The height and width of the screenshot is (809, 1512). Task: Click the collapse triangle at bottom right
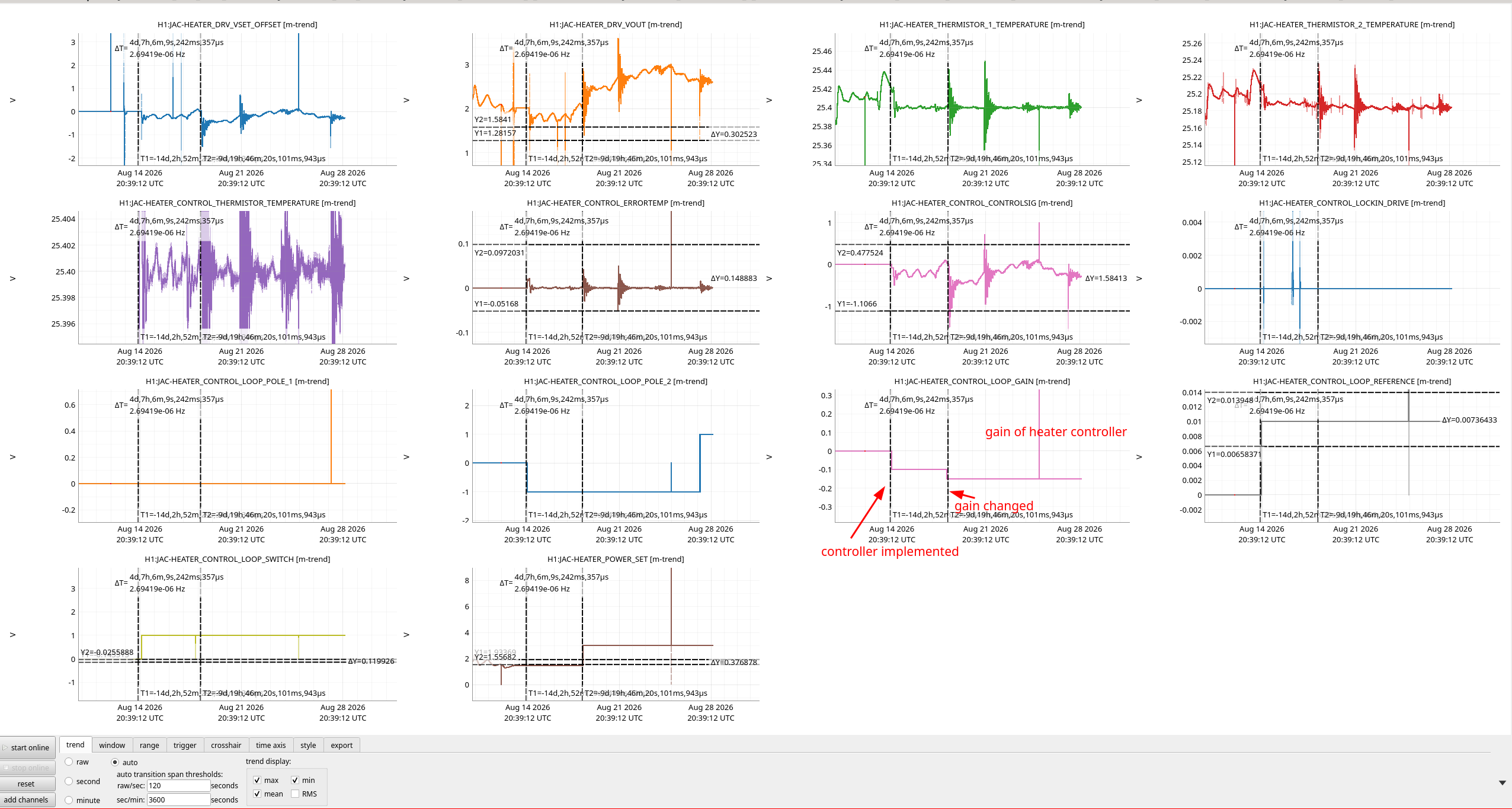pyautogui.click(x=1502, y=783)
